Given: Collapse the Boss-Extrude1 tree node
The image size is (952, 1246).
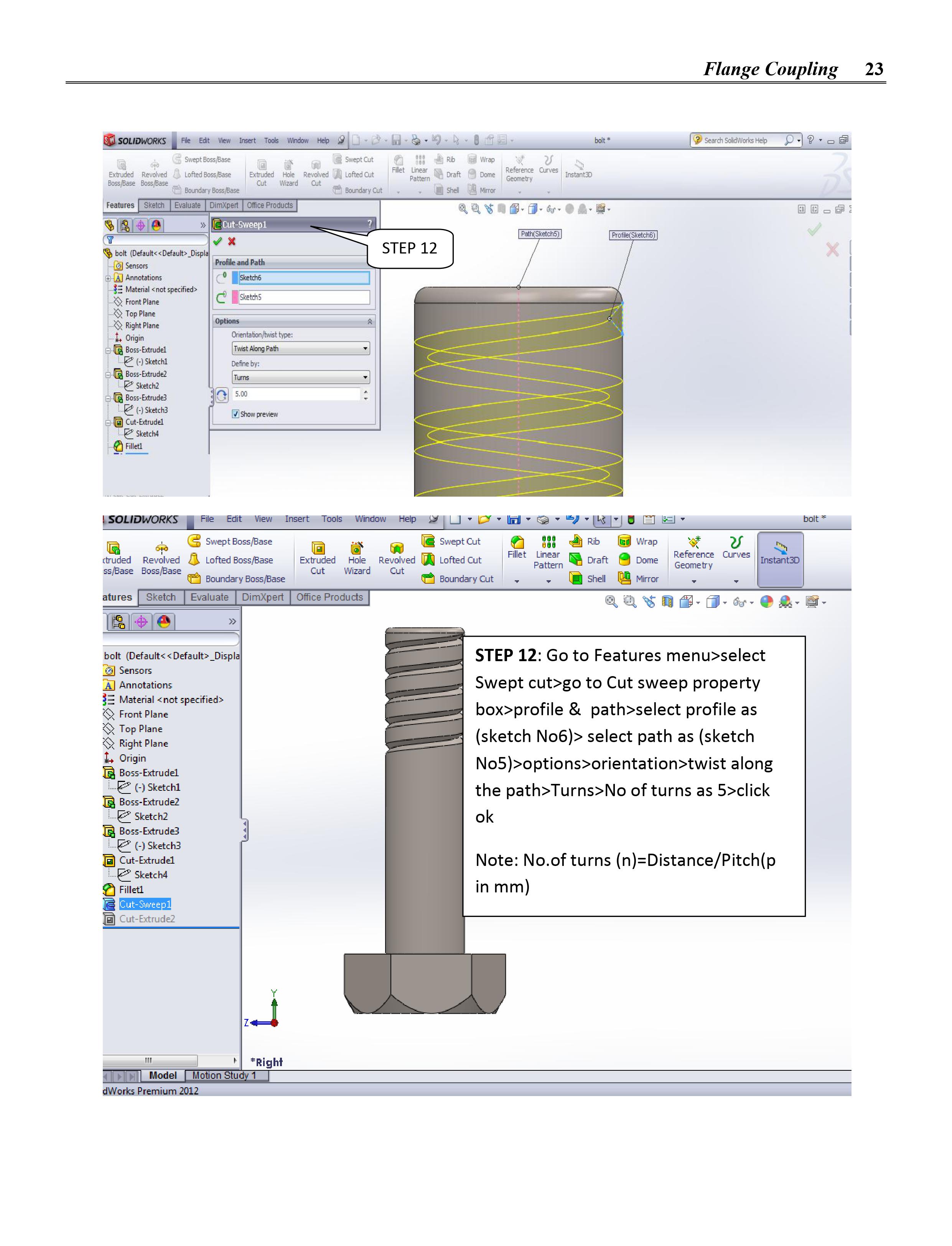Looking at the screenshot, I should coord(108,350).
